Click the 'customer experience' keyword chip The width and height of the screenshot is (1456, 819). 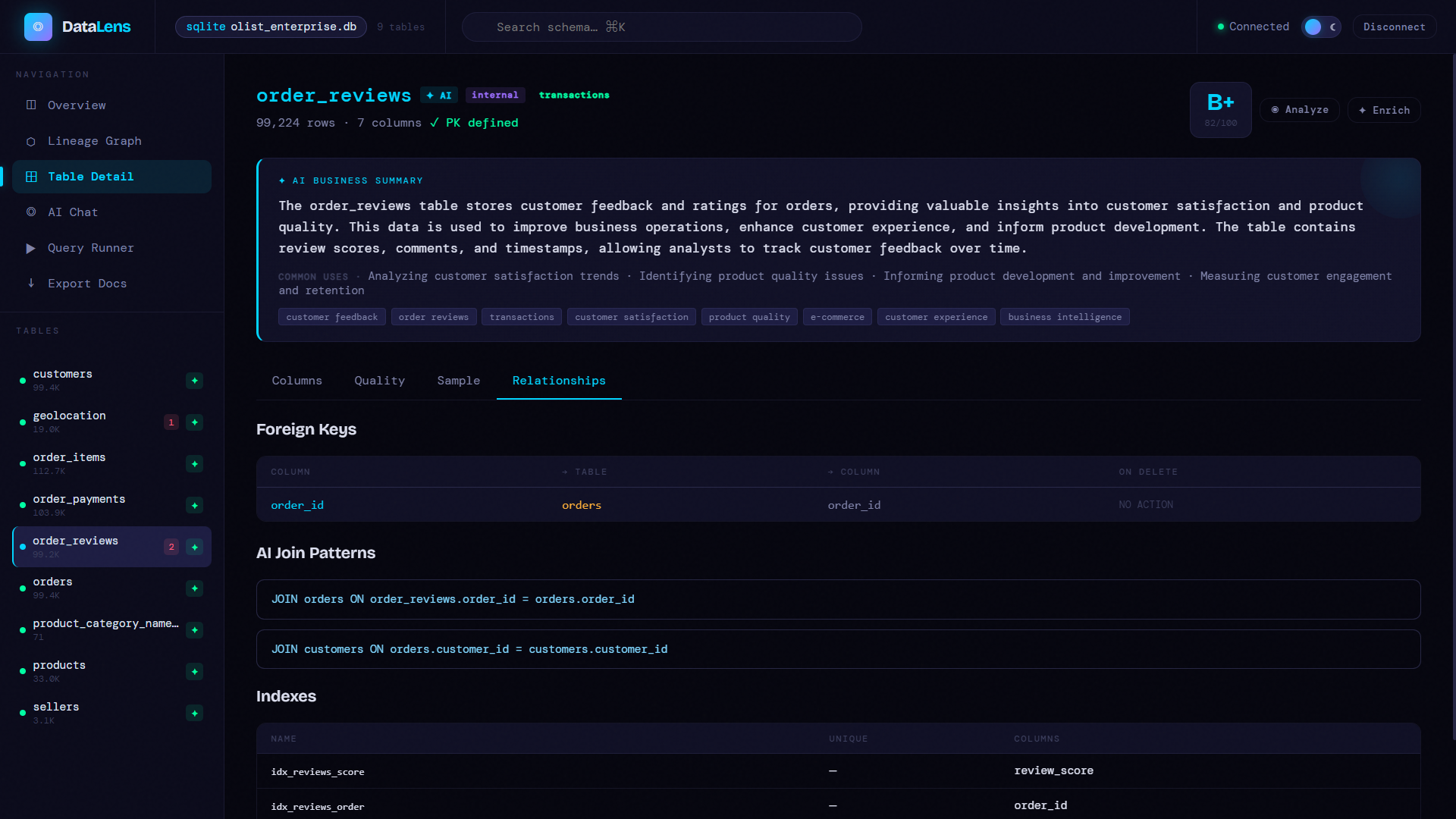pos(937,317)
